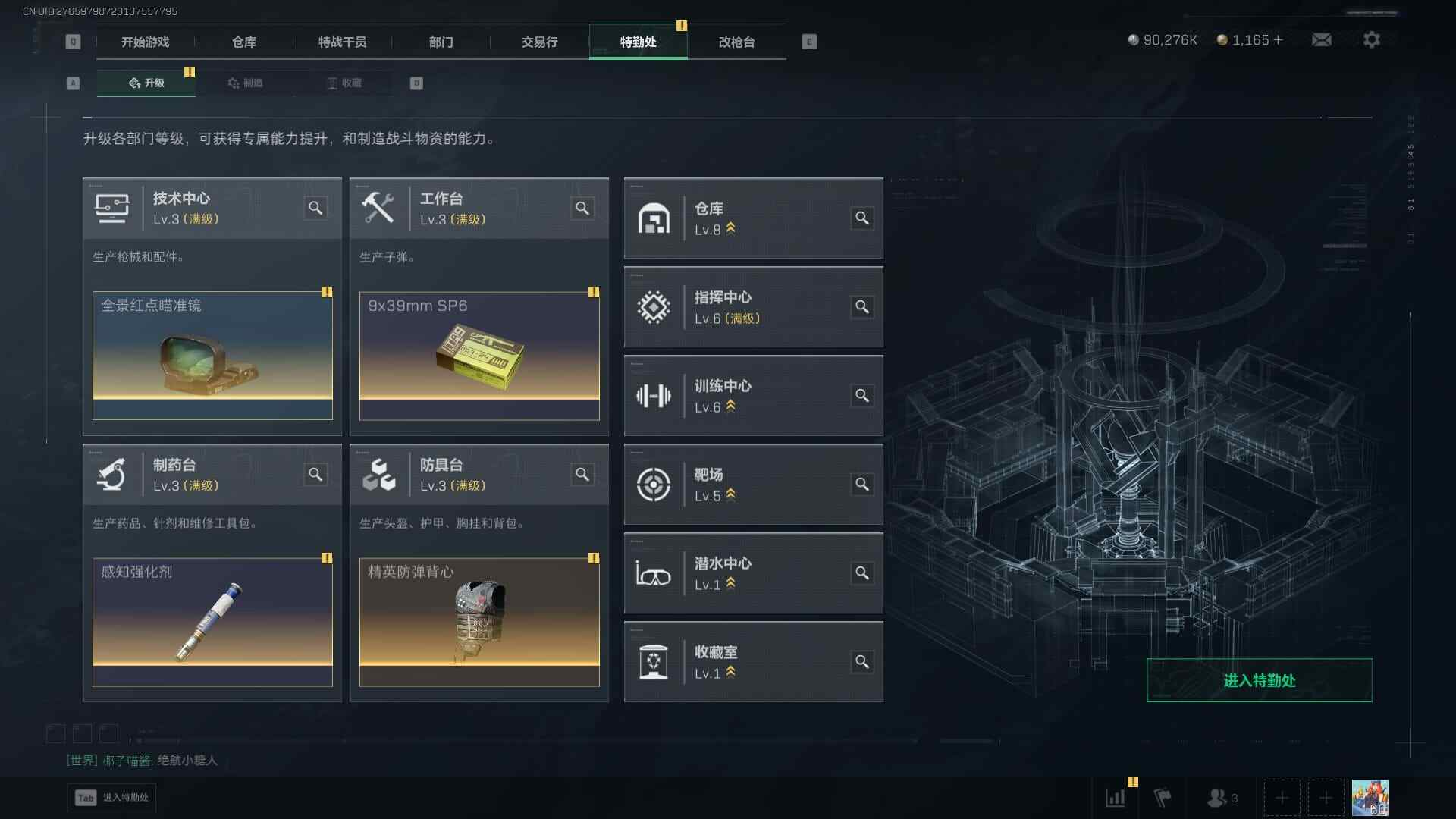This screenshot has width=1456, height=819.
Task: Click magnifier icon for 指挥中心
Action: [x=862, y=307]
